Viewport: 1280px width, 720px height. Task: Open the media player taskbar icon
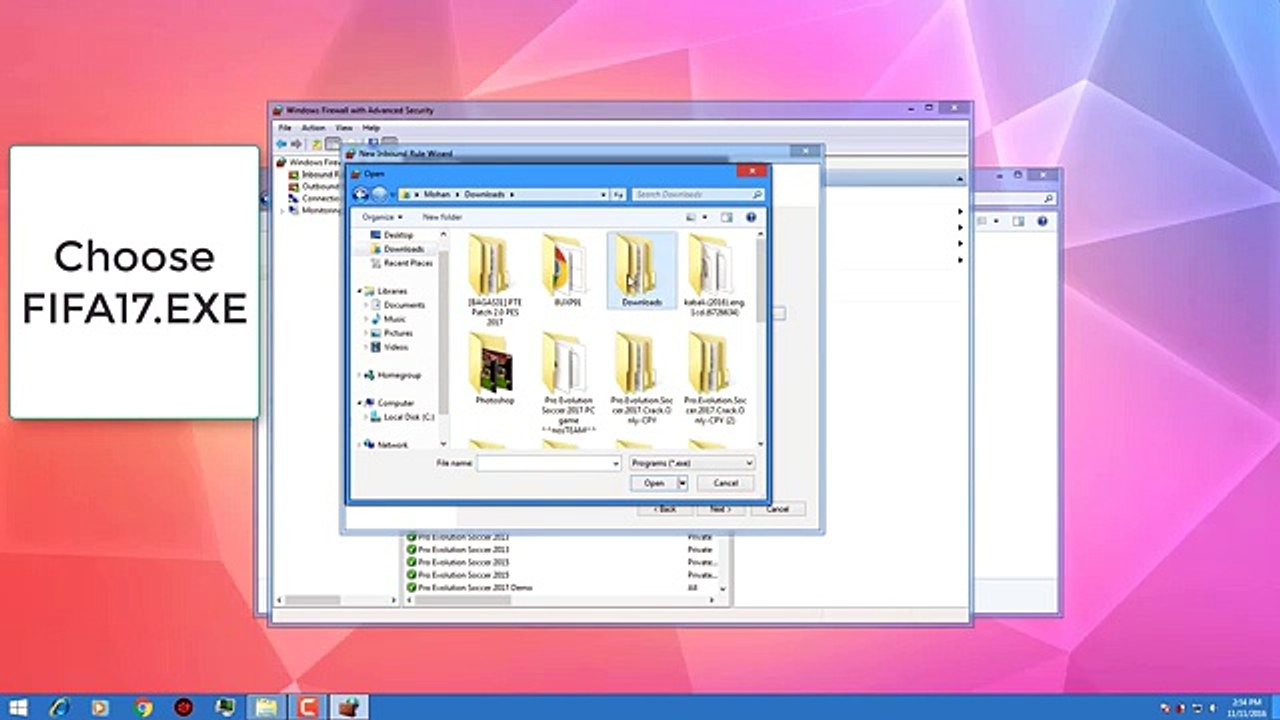pos(100,707)
